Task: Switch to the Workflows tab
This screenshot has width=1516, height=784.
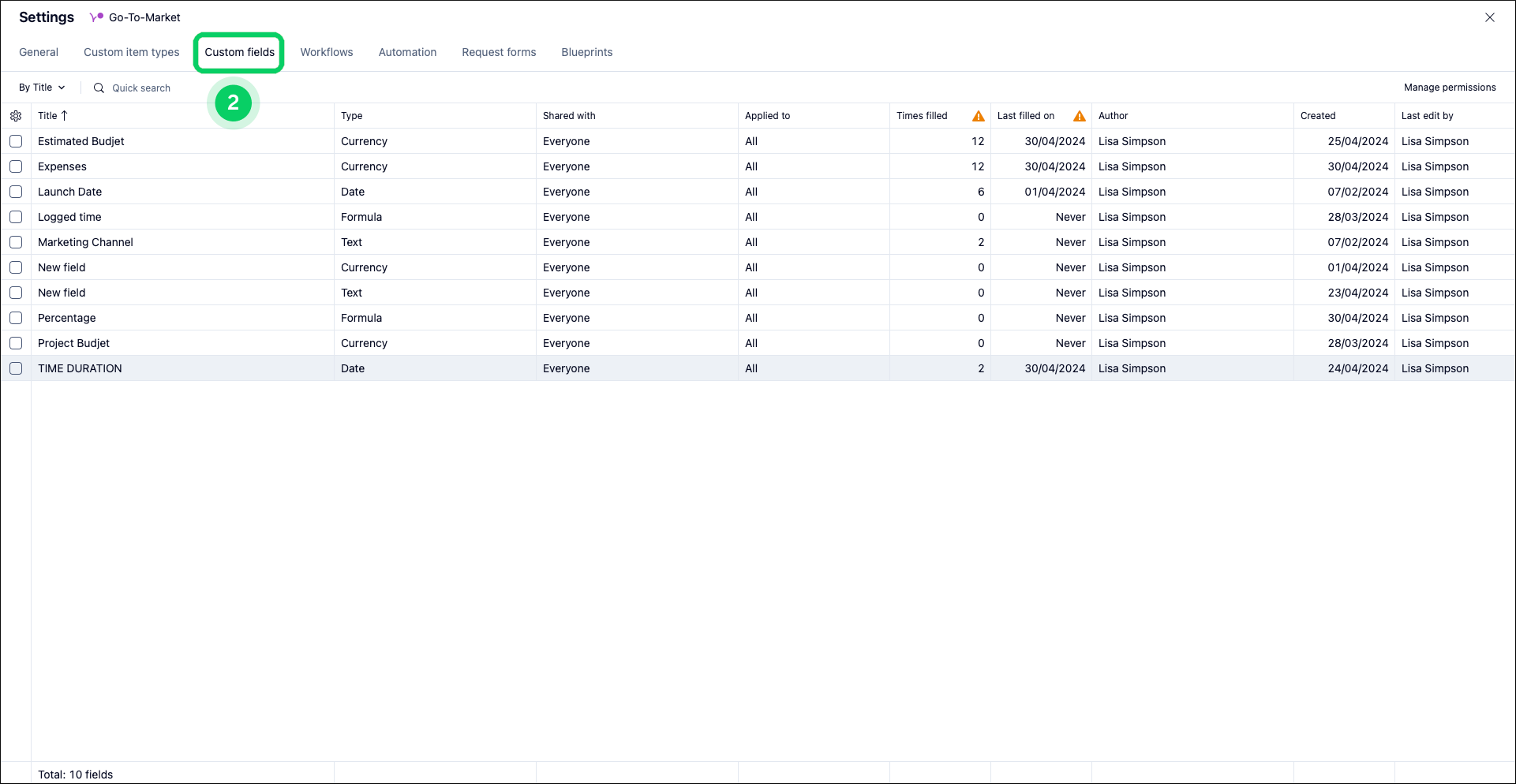Action: (326, 52)
